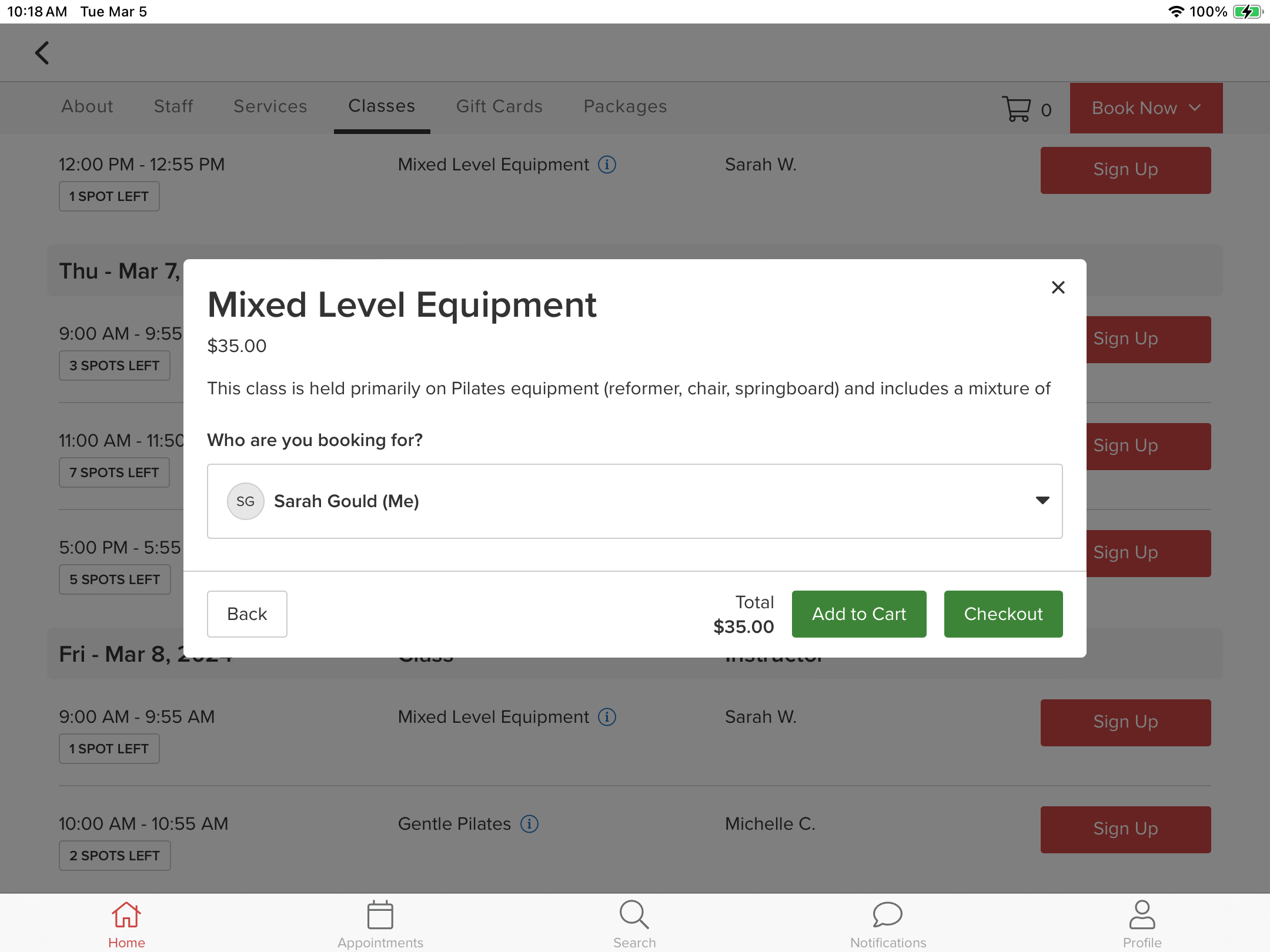The height and width of the screenshot is (952, 1270).
Task: Click the Back button in dialog
Action: (x=247, y=614)
